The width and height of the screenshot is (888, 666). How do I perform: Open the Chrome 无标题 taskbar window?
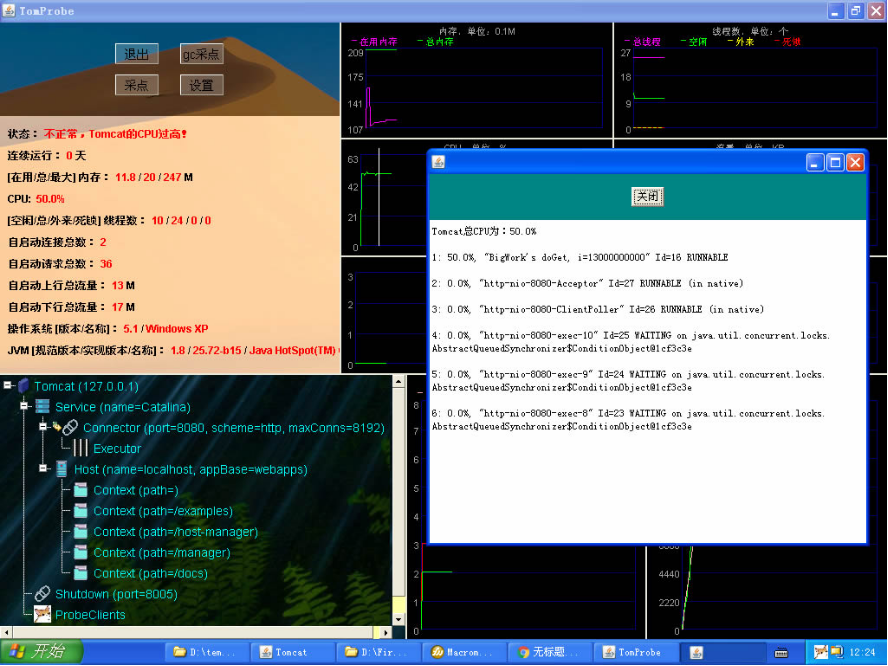coord(548,652)
